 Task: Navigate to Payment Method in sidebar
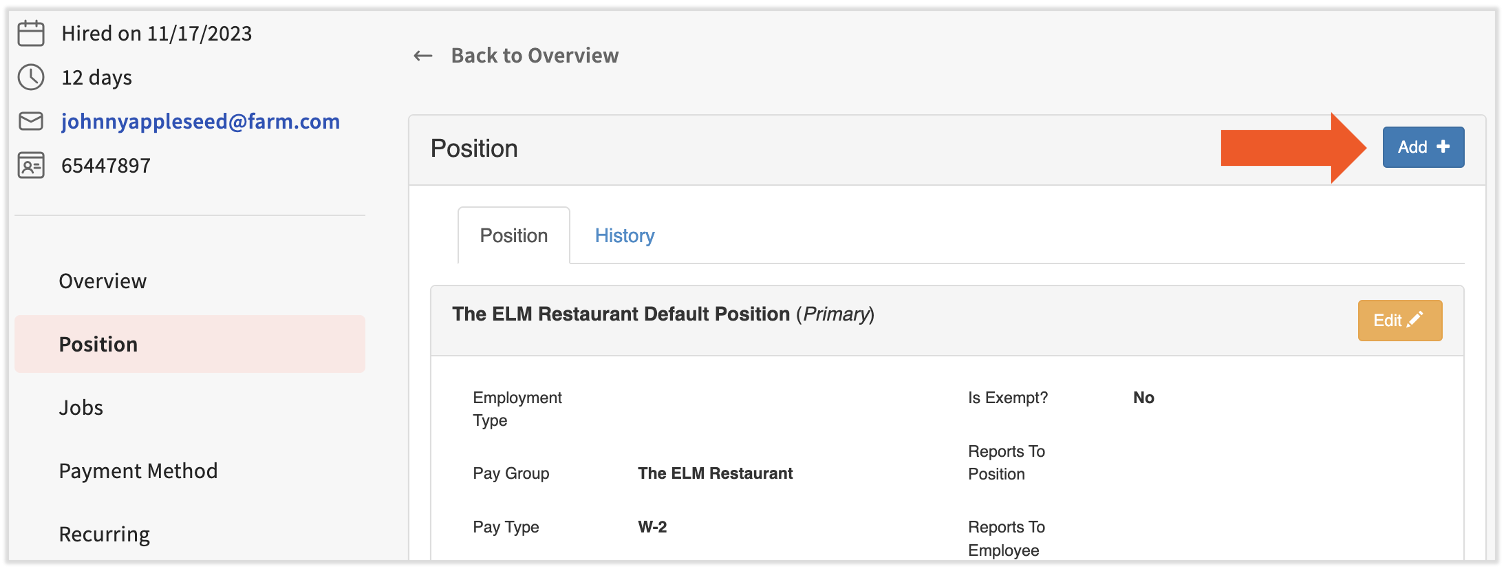(x=138, y=471)
